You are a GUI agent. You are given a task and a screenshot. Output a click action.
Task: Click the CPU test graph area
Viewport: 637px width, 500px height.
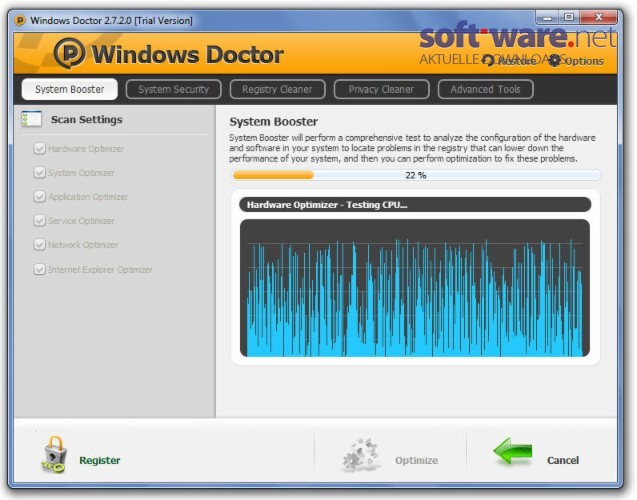click(415, 288)
